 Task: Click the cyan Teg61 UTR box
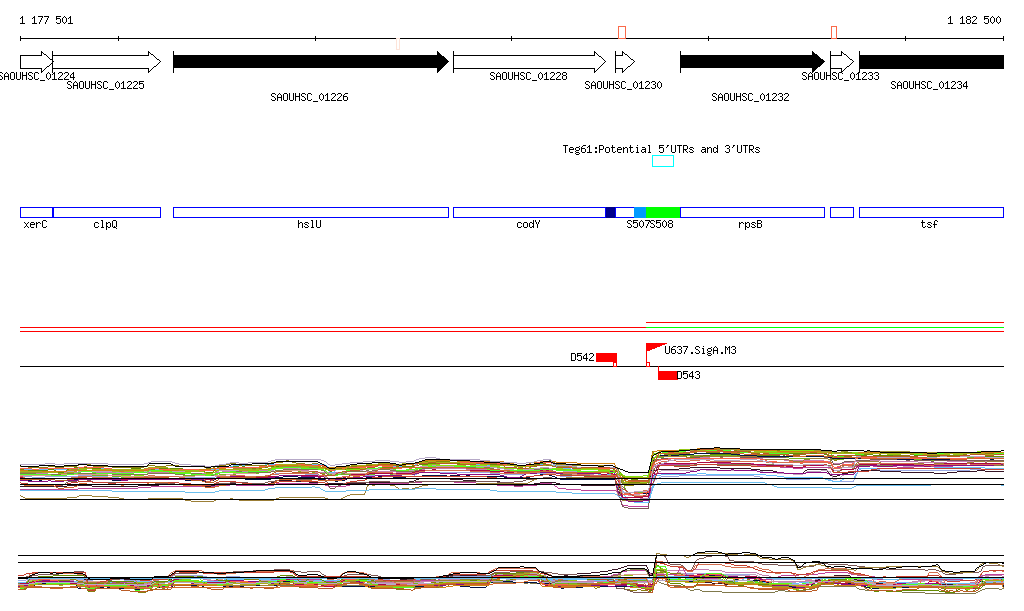click(663, 161)
